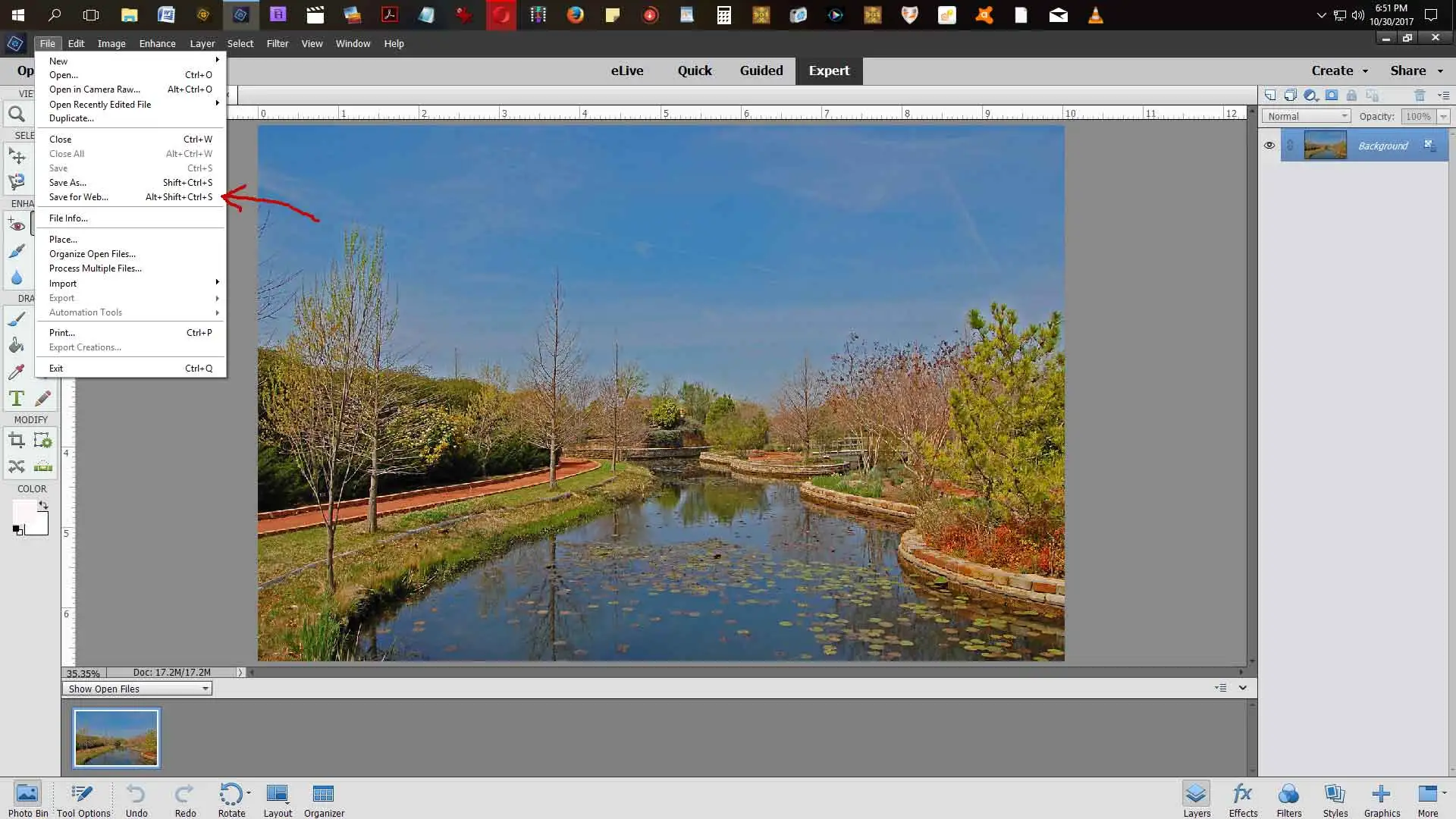Click the Organizer button
The width and height of the screenshot is (1456, 819).
point(324,800)
